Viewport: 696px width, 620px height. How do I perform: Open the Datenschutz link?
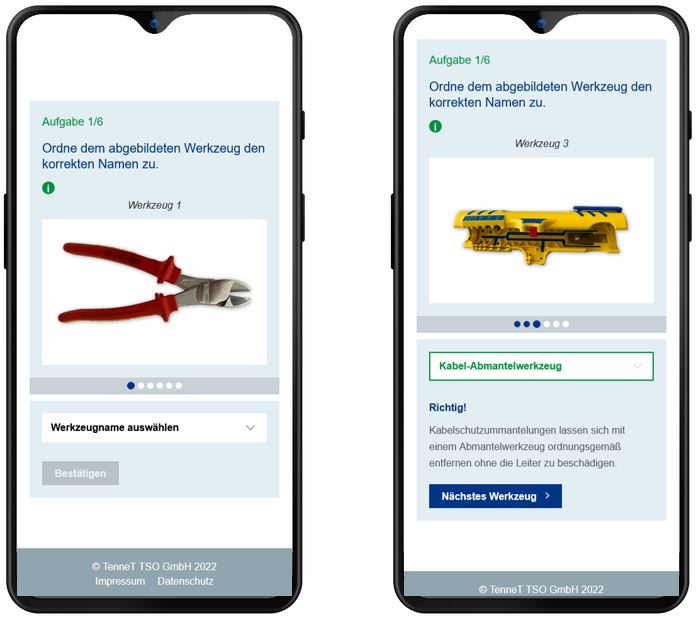[x=186, y=581]
